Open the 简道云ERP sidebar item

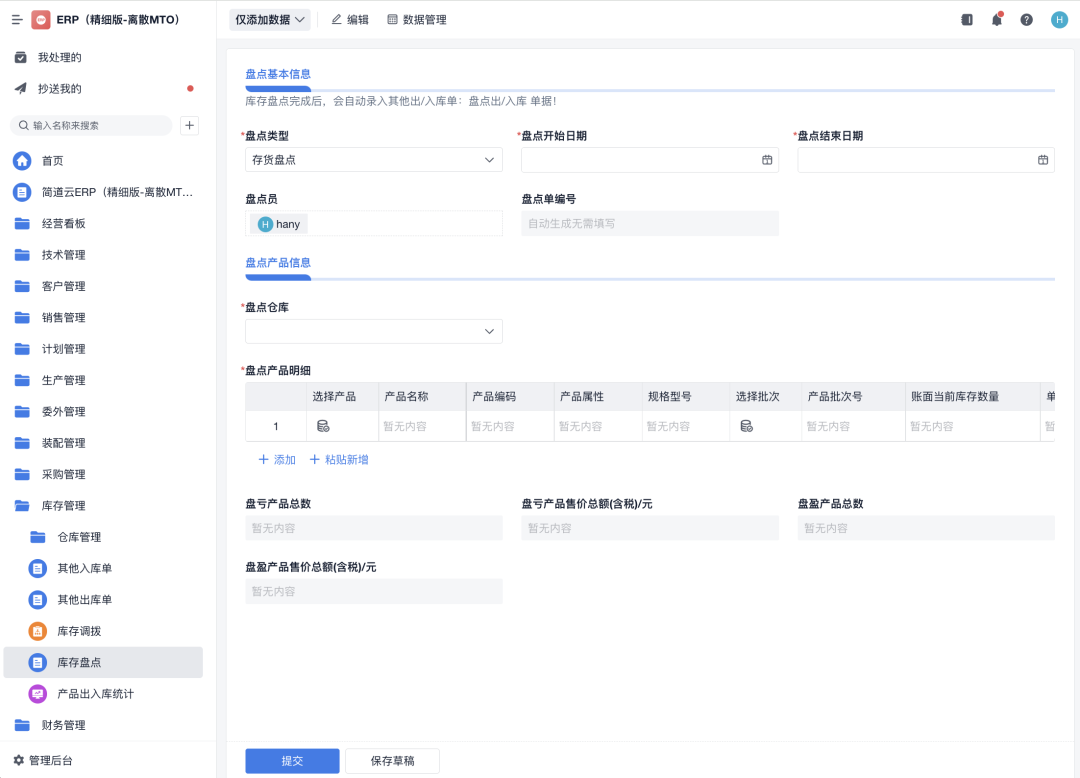pyautogui.click(x=103, y=192)
